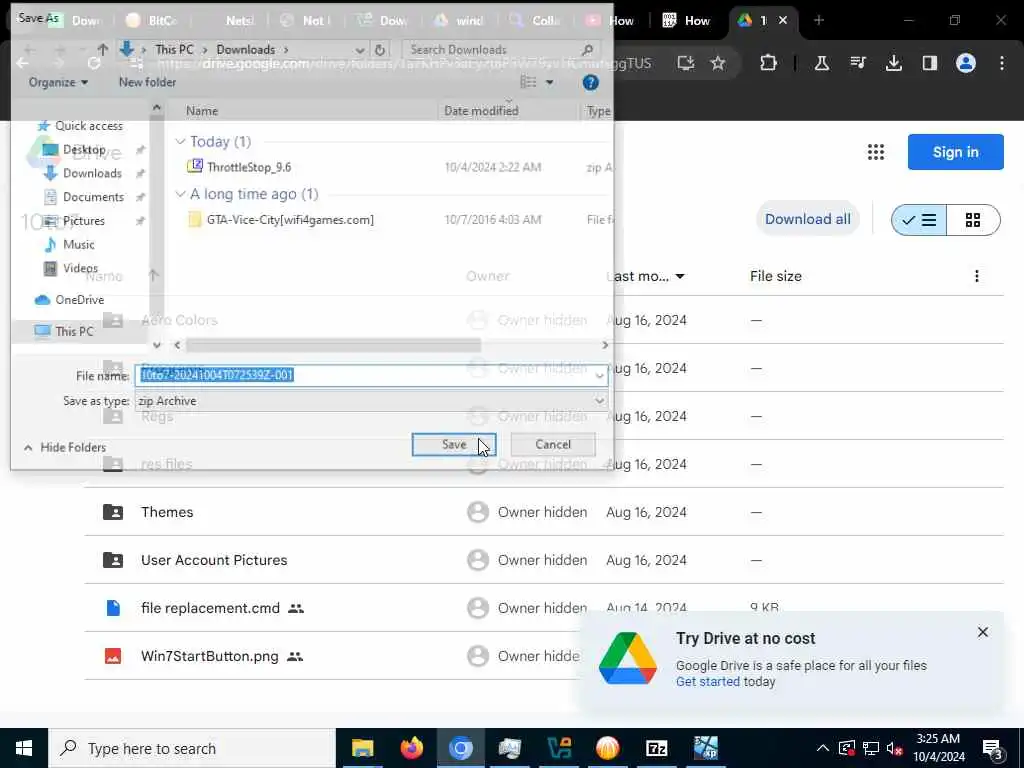Toggle Chrome side panel icon
1024x768 pixels.
(929, 63)
